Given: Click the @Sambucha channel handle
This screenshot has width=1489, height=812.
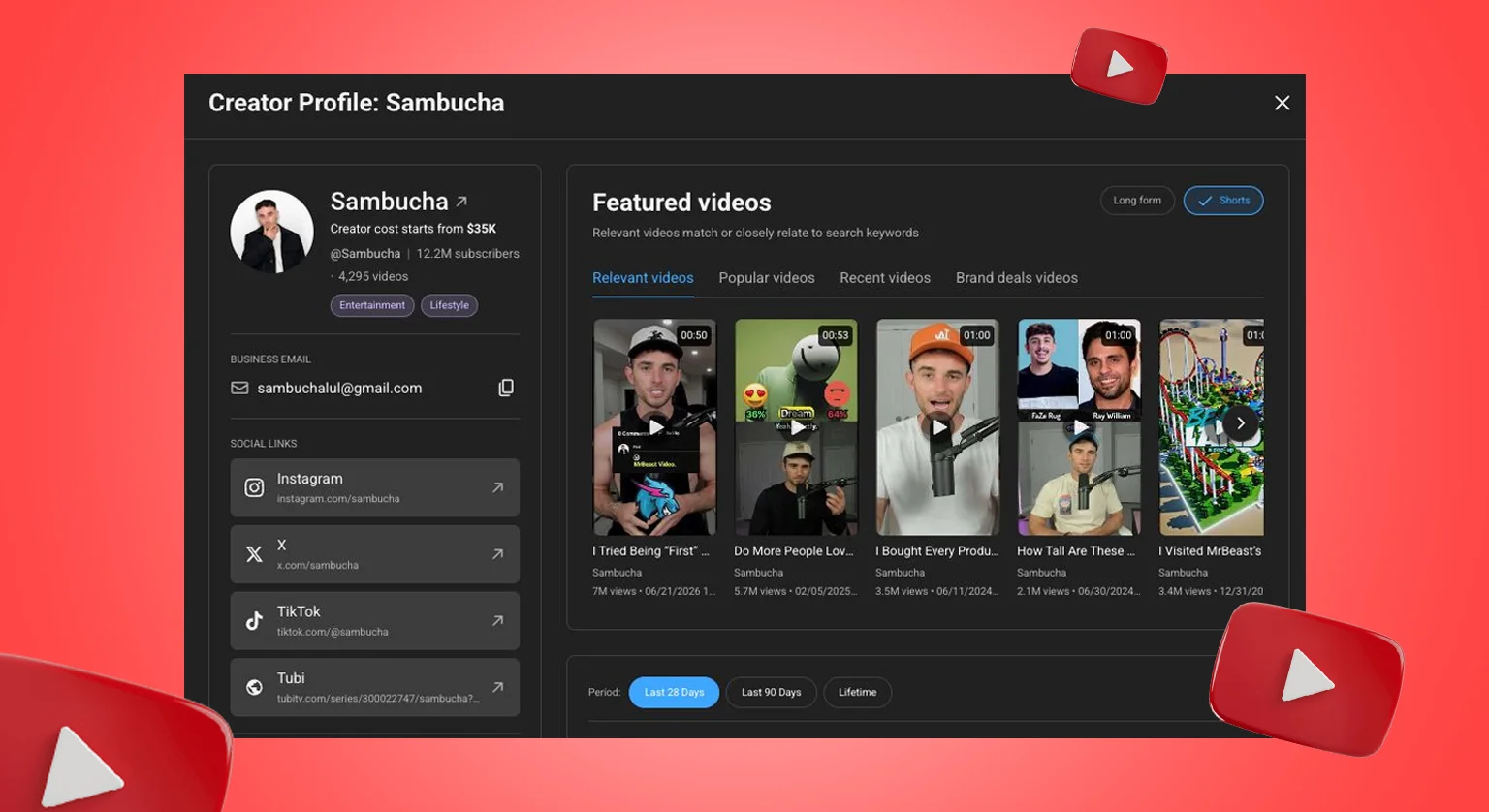Looking at the screenshot, I should 365,254.
